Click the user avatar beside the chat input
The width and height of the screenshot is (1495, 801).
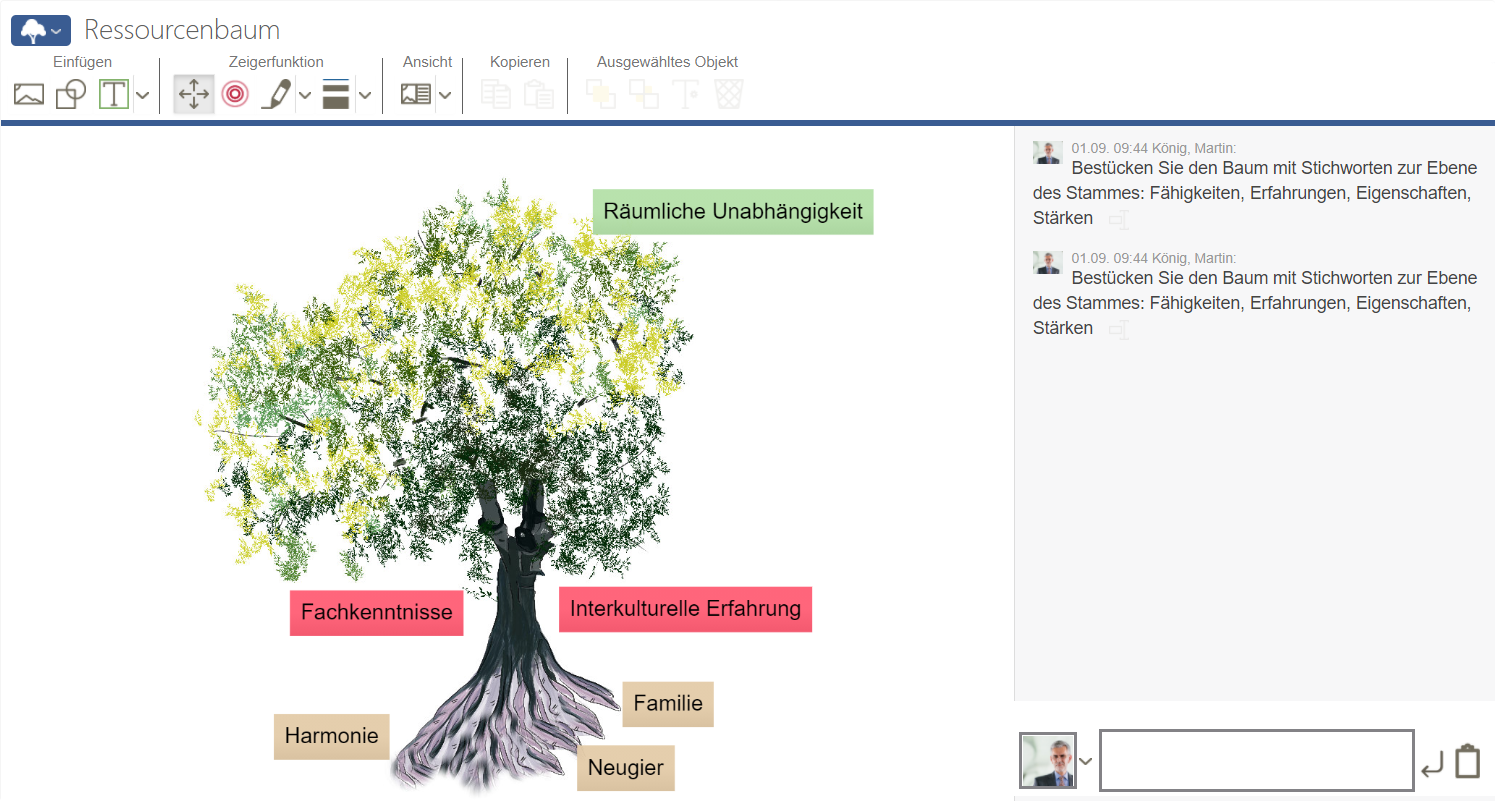point(1048,760)
